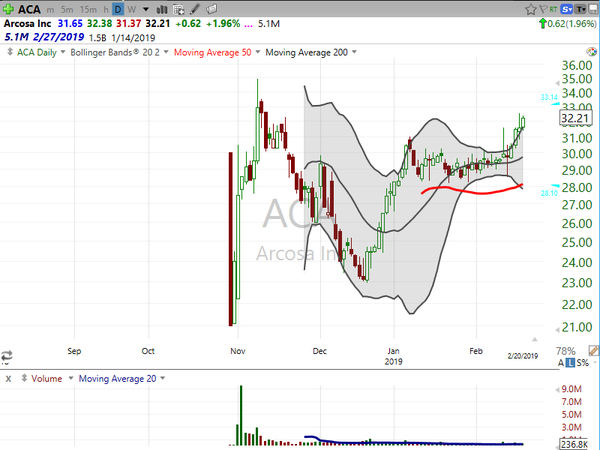
Task: Open the color palette icon
Action: [591, 52]
